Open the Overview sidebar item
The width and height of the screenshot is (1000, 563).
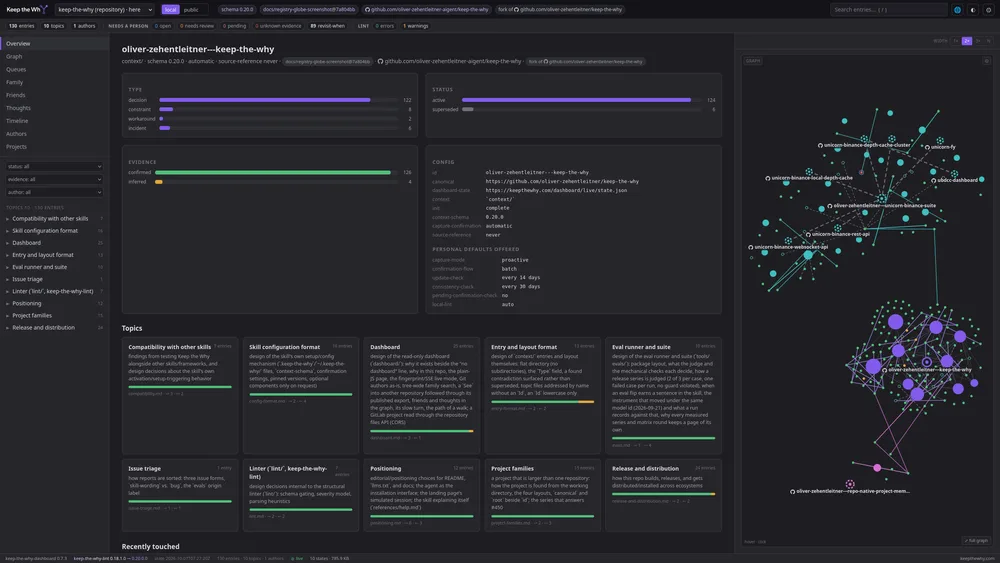(55, 43)
